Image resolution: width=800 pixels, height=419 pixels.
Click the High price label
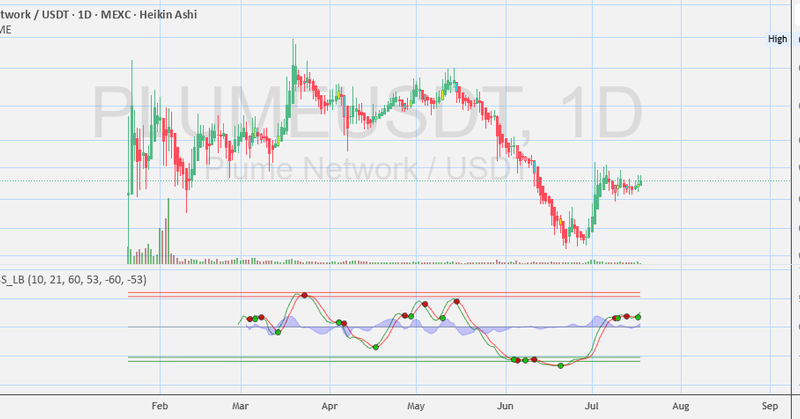[x=778, y=39]
